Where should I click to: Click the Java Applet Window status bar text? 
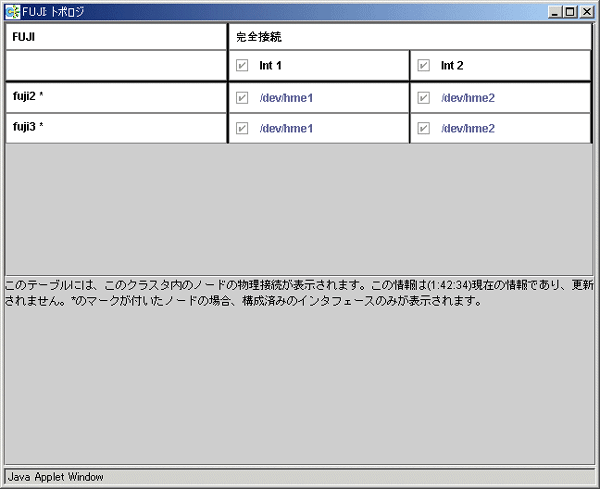55,477
